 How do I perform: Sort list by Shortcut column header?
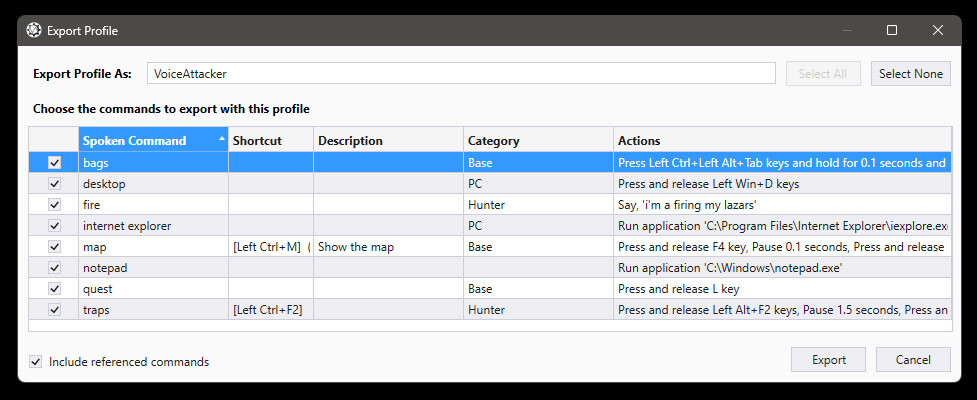point(270,141)
